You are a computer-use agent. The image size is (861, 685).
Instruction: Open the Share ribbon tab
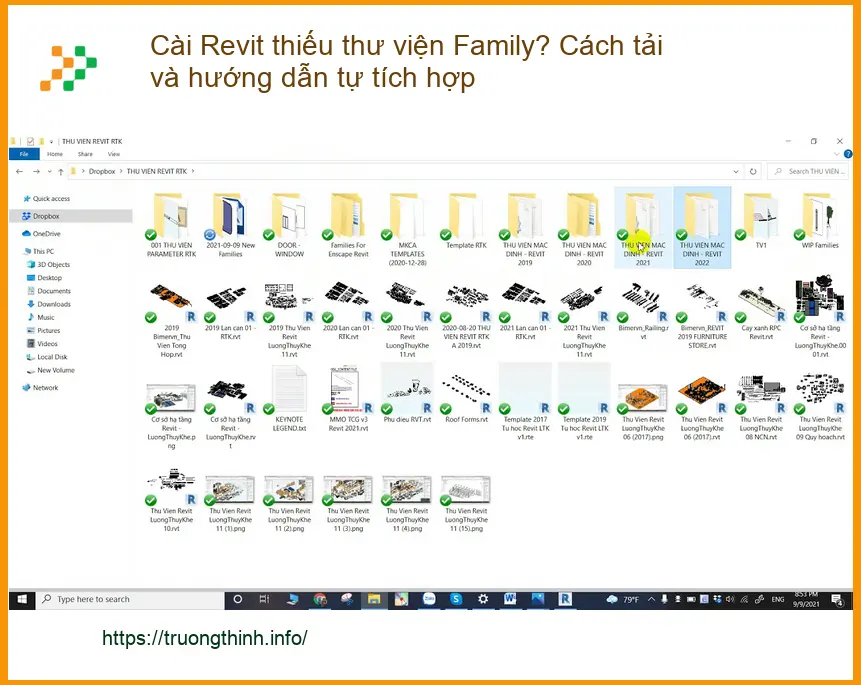85,154
